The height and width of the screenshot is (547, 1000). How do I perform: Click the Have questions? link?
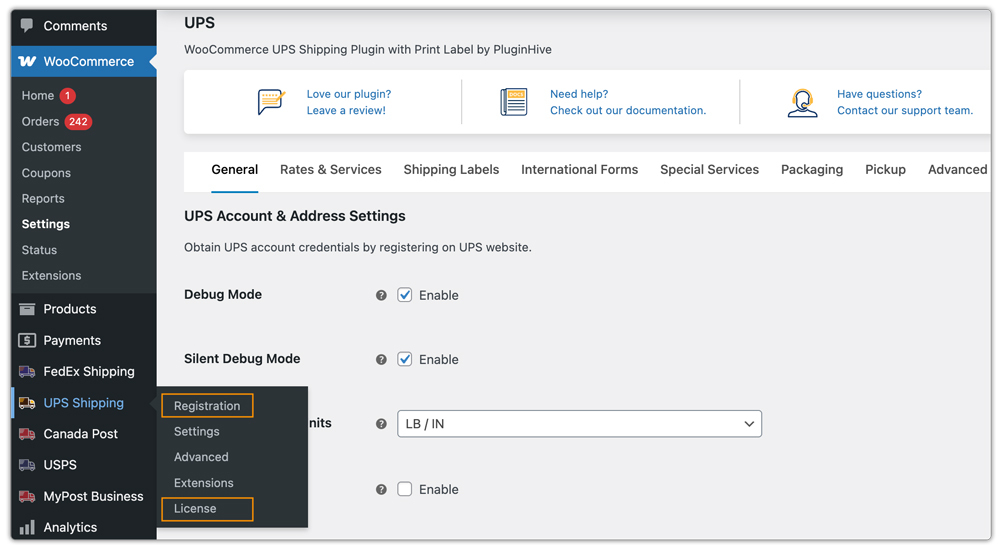point(879,94)
